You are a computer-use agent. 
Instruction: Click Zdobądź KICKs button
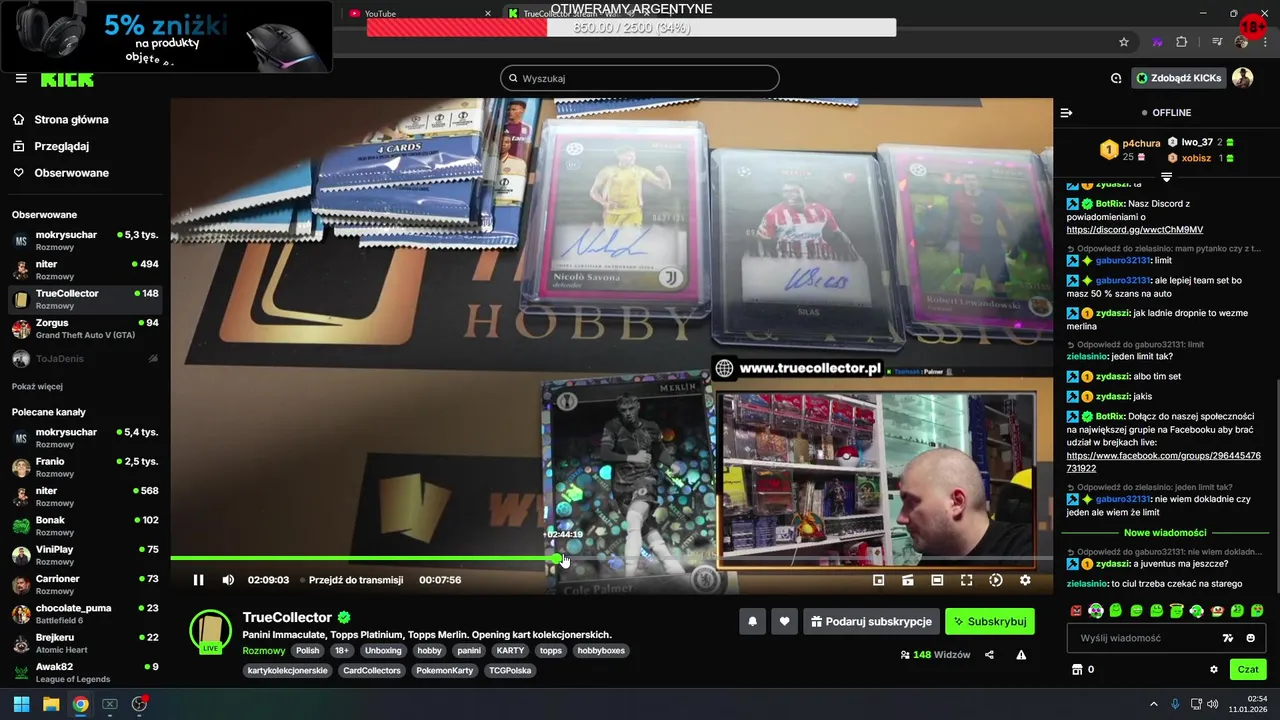tap(1179, 78)
